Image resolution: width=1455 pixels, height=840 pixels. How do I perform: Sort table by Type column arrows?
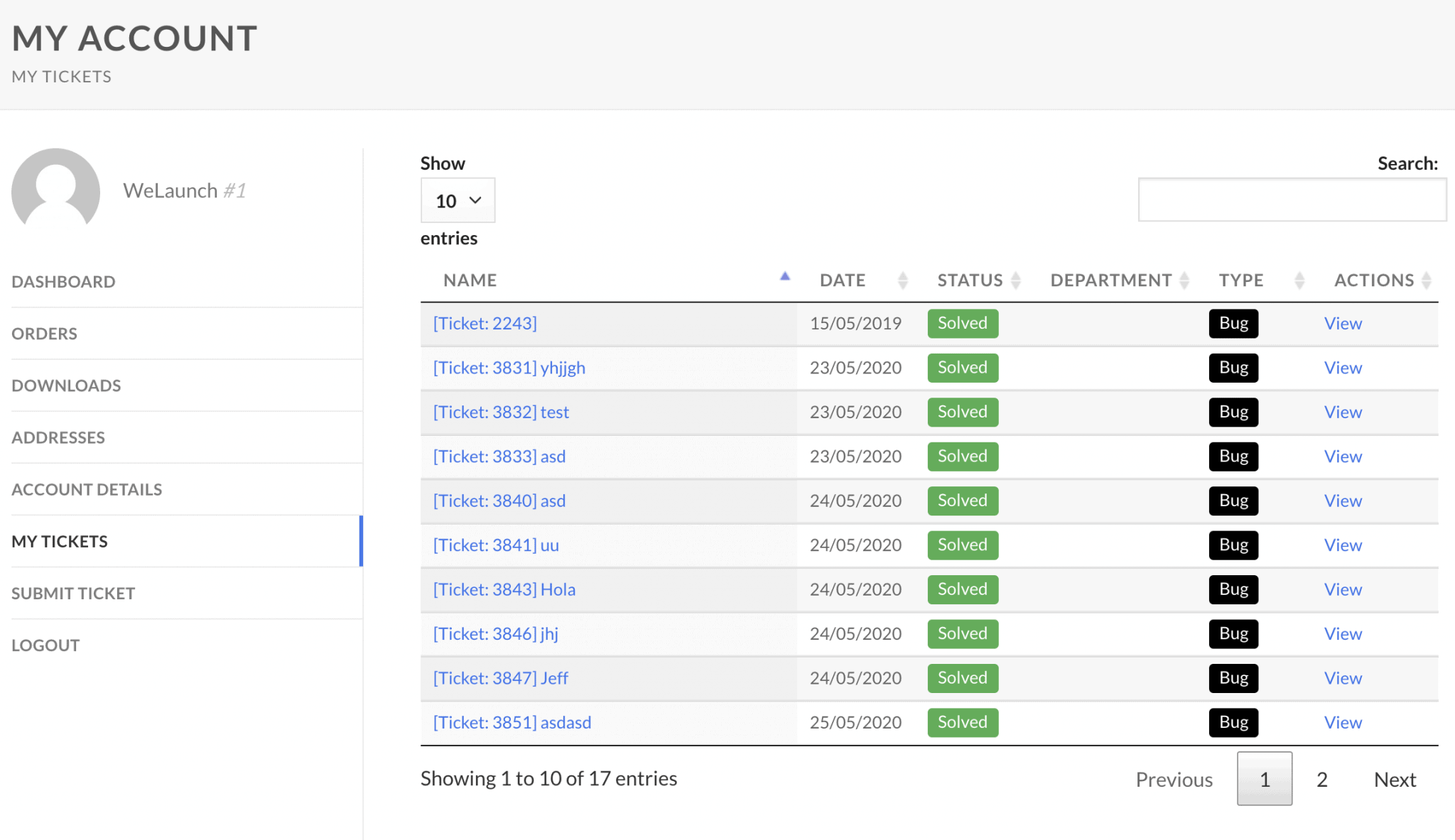pos(1299,280)
